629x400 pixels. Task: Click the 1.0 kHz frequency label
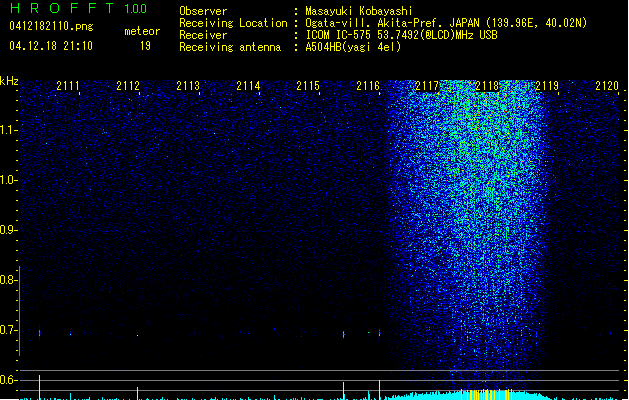(8, 180)
